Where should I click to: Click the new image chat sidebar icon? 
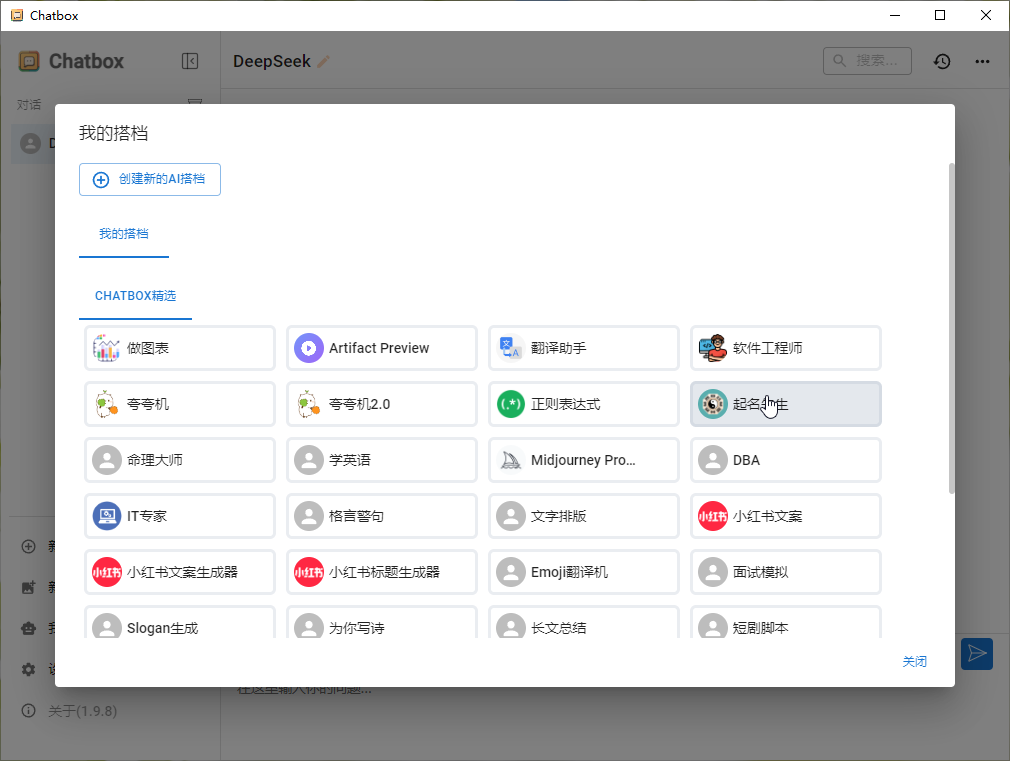tap(28, 587)
